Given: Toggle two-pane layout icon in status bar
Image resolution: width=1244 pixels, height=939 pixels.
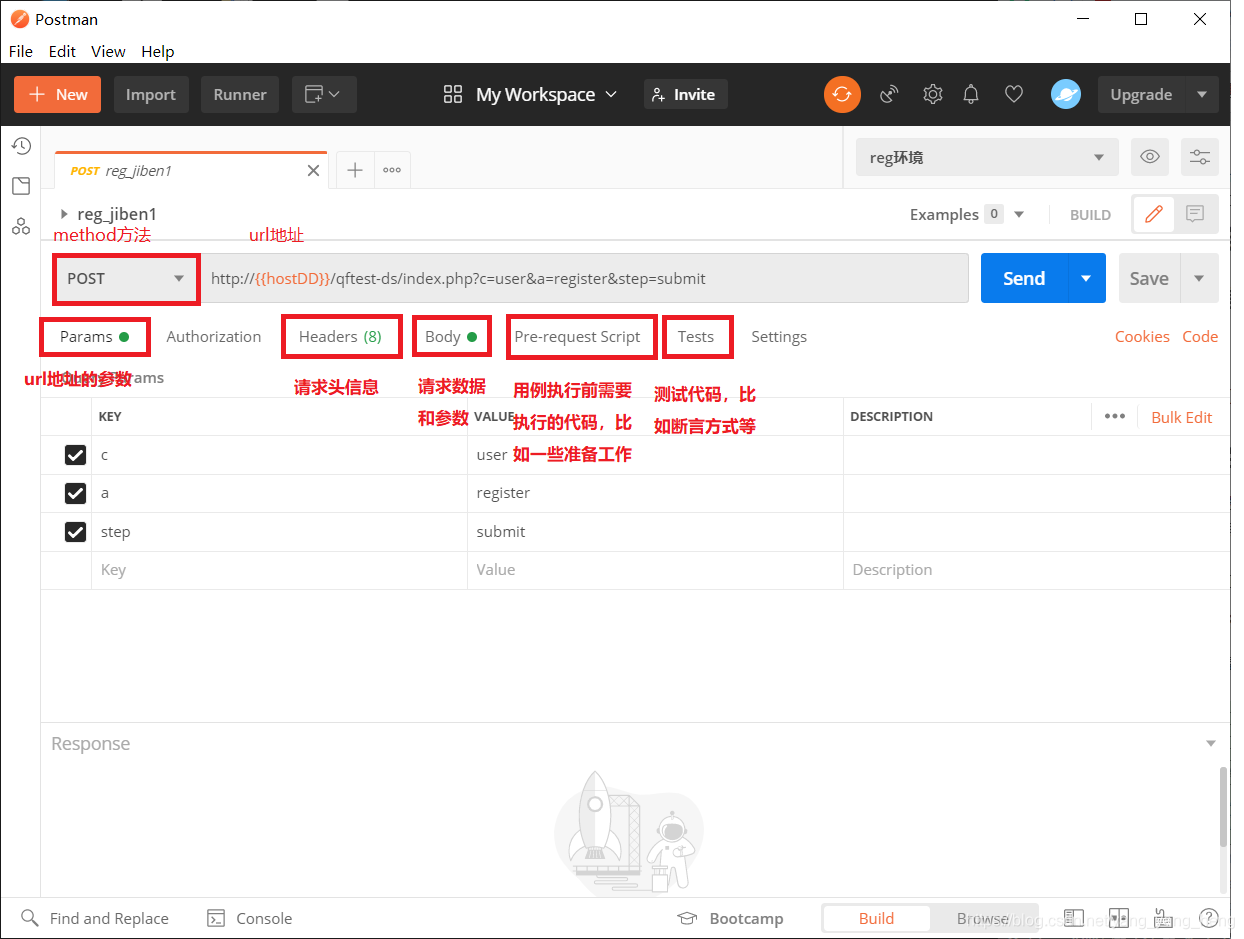Looking at the screenshot, I should 1119,918.
